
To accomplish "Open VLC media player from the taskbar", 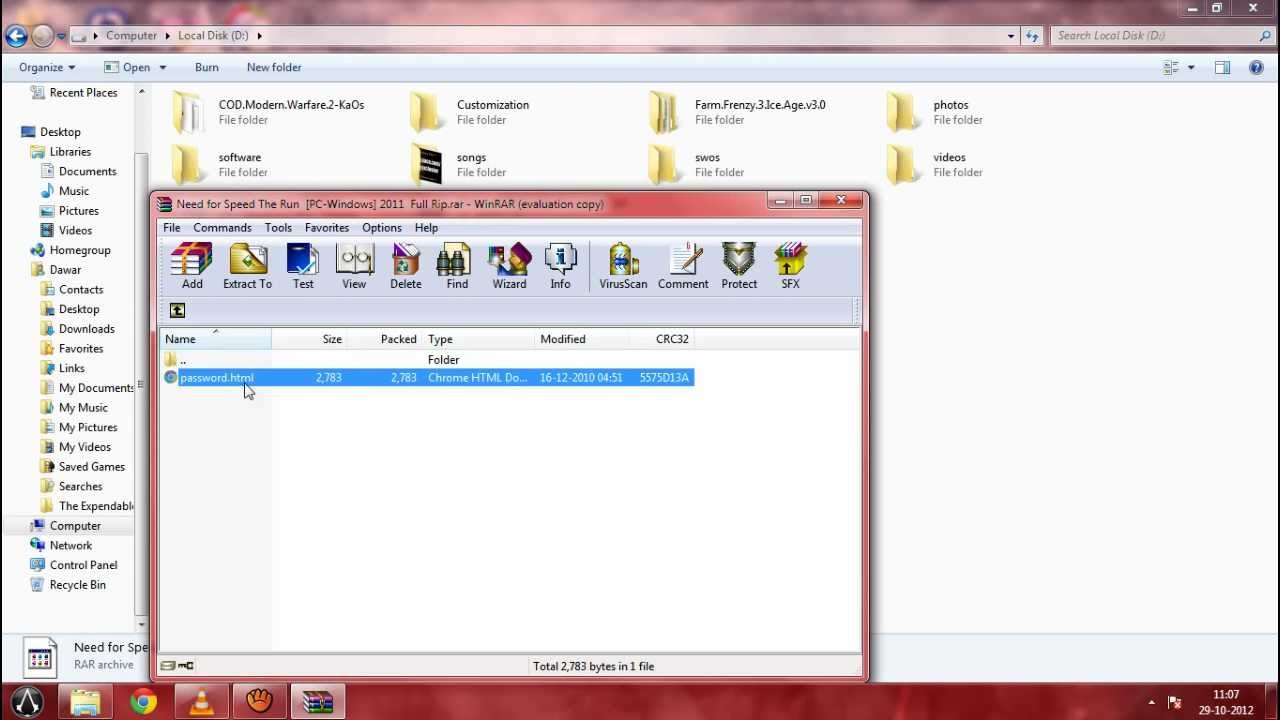I will pos(202,702).
